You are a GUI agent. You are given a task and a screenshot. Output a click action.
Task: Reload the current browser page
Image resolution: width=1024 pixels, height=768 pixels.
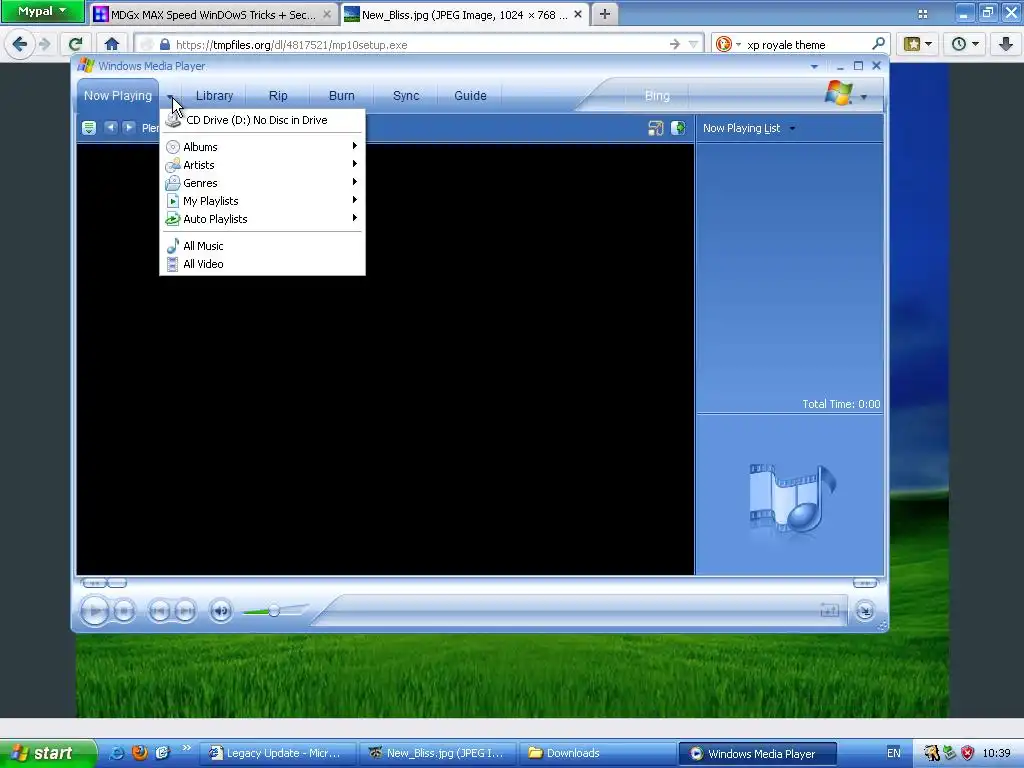pos(76,44)
